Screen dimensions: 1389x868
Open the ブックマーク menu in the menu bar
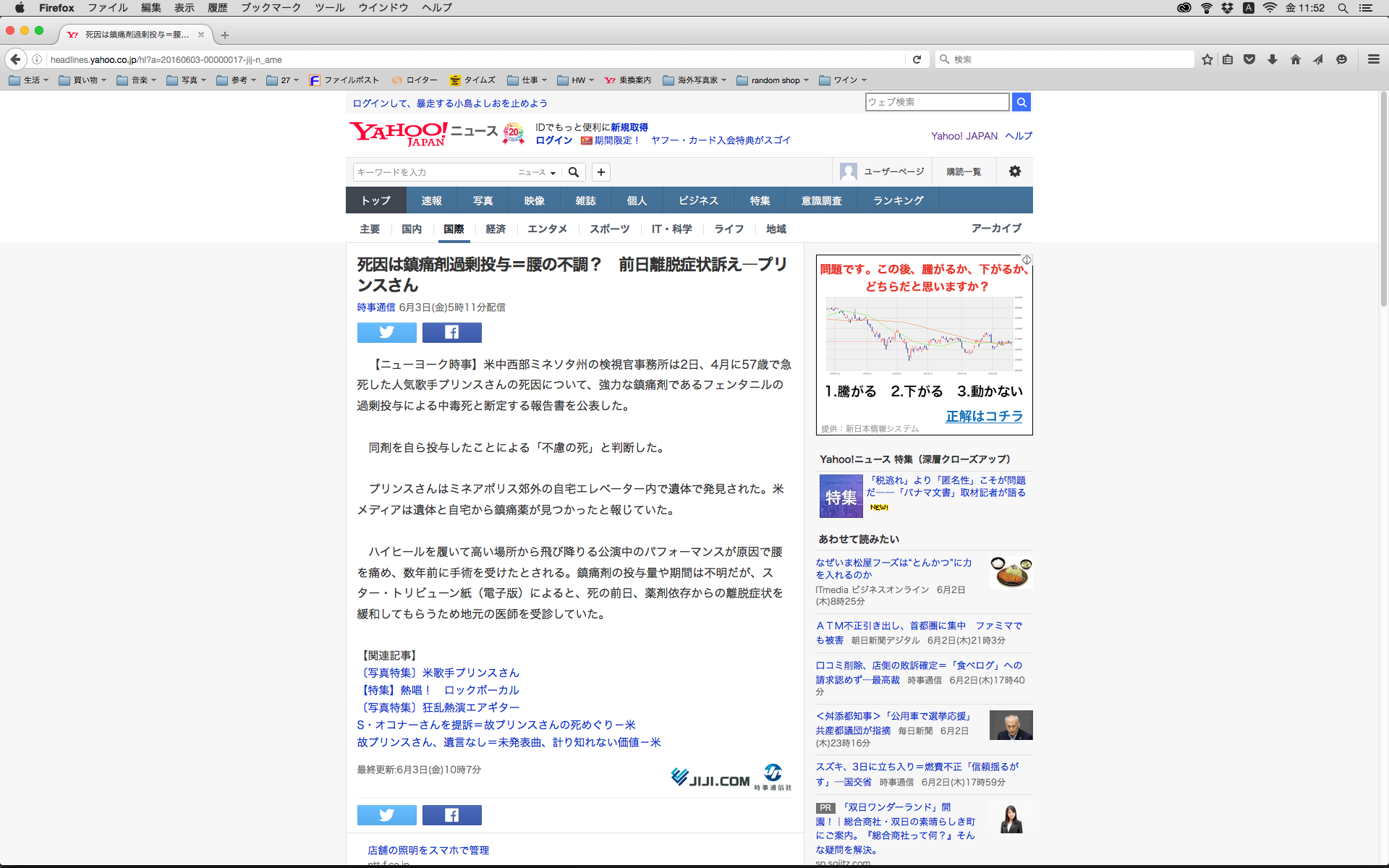click(271, 8)
